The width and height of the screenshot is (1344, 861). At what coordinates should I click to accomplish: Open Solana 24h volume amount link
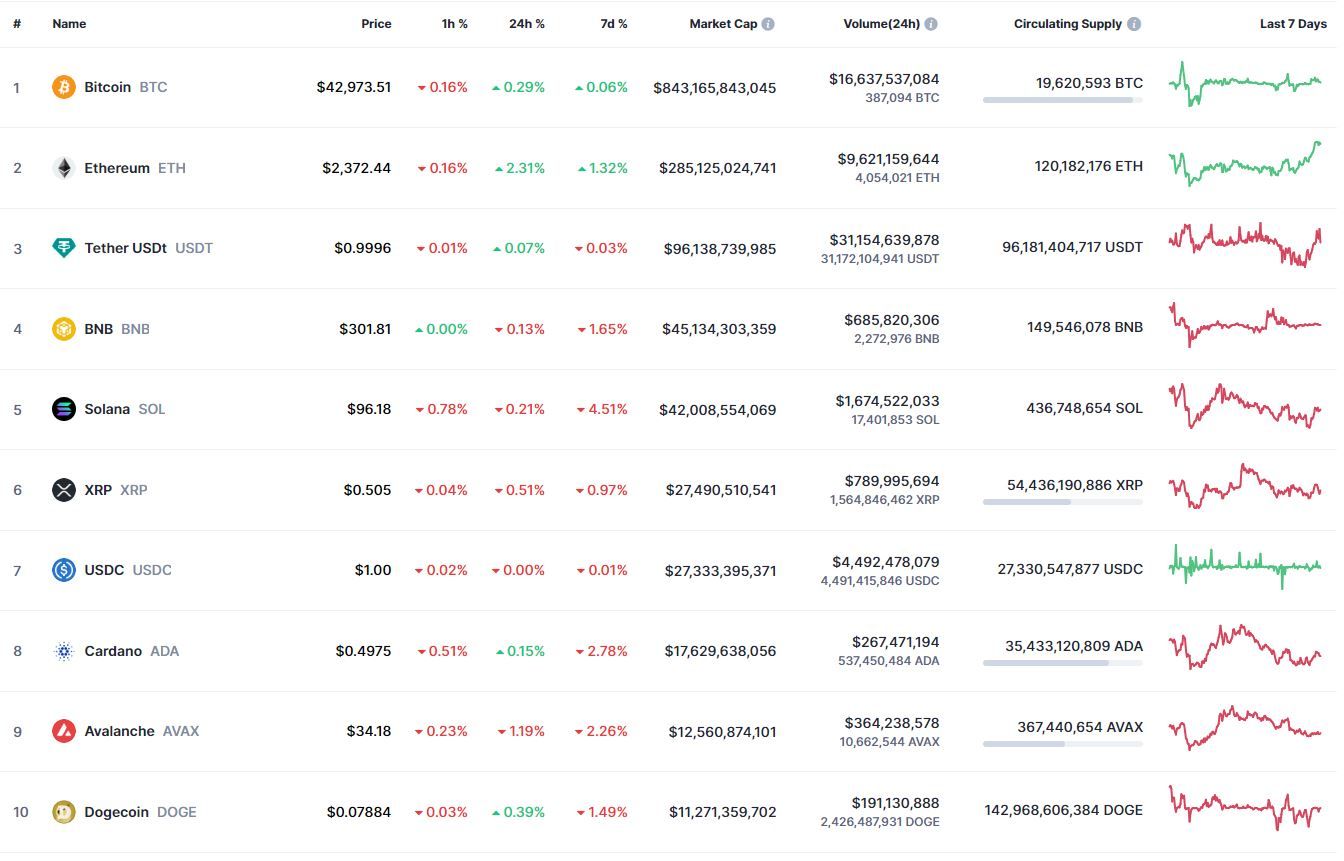coord(887,401)
